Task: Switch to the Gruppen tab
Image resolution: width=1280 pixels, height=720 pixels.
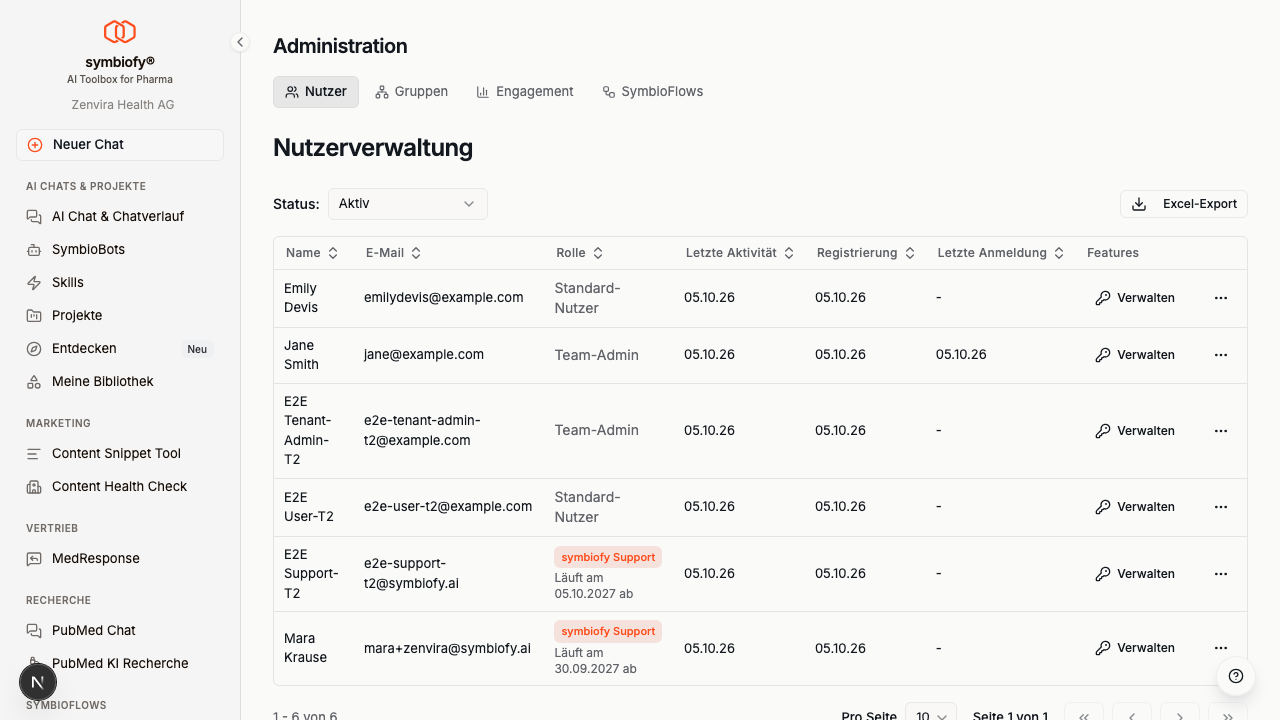Action: tap(411, 92)
